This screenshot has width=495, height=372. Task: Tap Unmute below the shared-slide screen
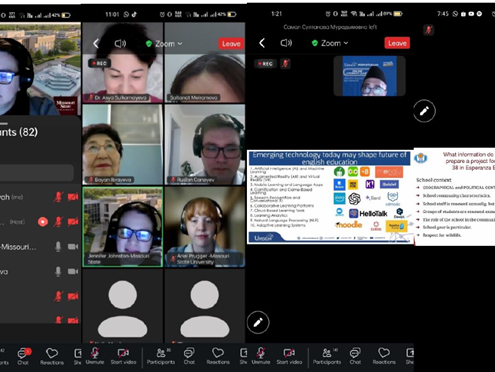pyautogui.click(x=261, y=356)
